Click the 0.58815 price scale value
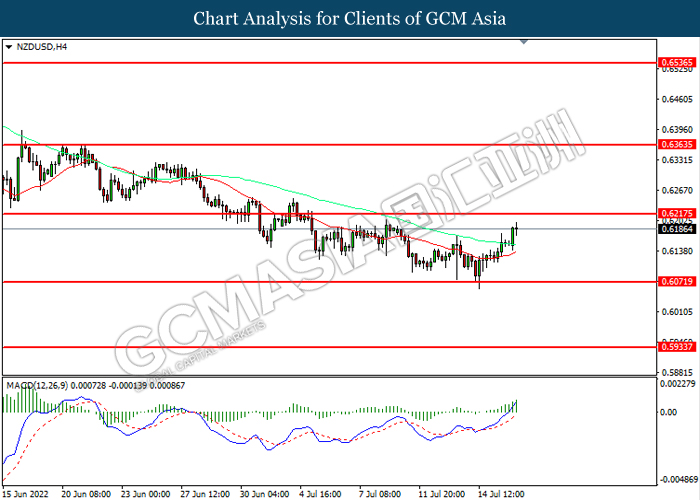The image size is (700, 500). pos(677,372)
